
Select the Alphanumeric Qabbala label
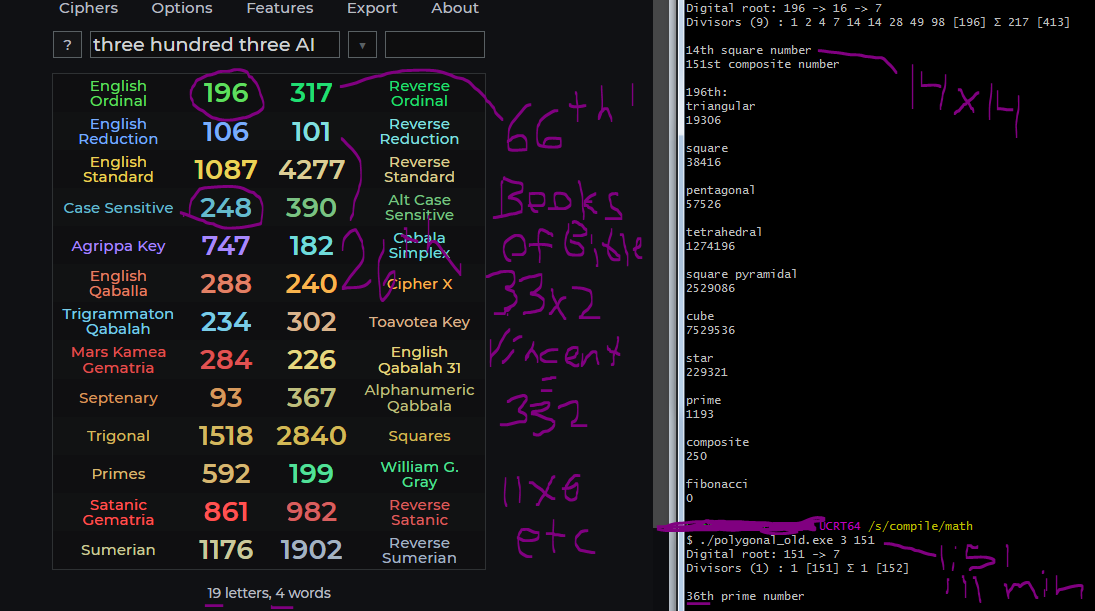[419, 398]
